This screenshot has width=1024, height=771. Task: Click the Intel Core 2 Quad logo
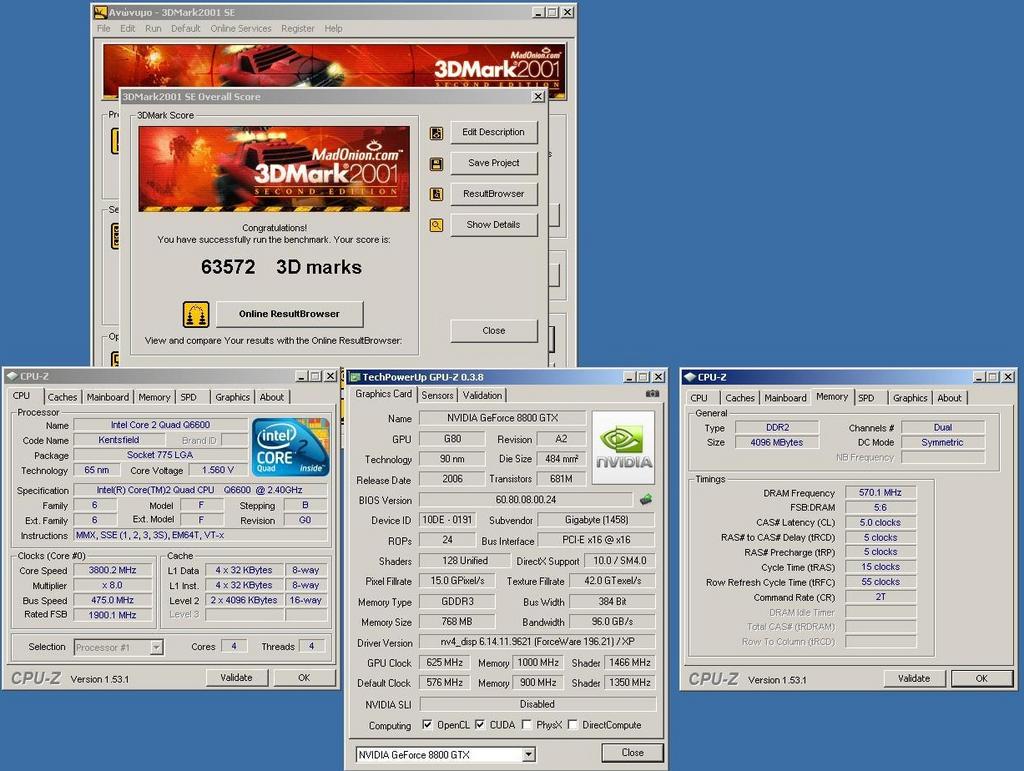click(x=291, y=447)
